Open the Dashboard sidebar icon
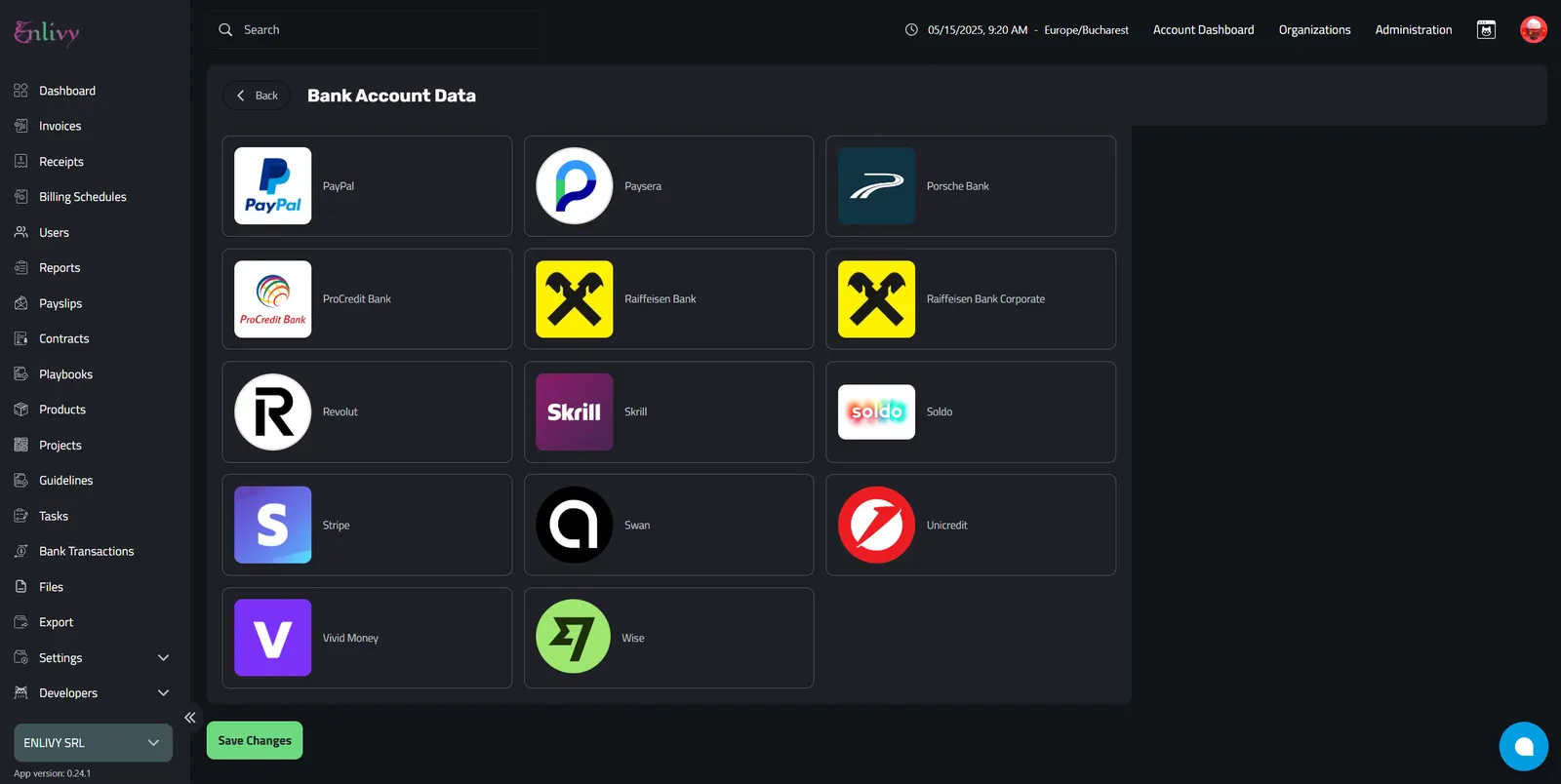The width and height of the screenshot is (1561, 784). (x=20, y=91)
